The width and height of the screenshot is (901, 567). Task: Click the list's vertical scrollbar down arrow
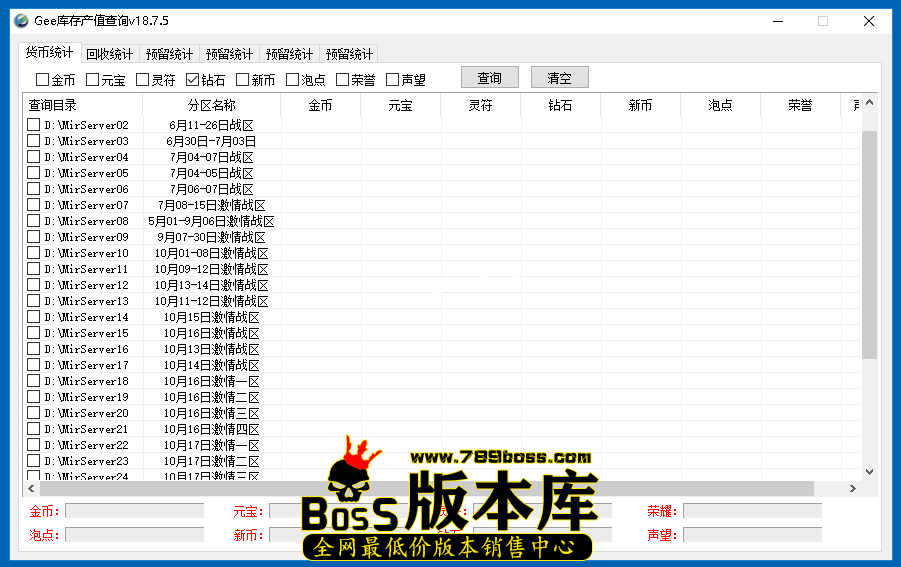869,472
